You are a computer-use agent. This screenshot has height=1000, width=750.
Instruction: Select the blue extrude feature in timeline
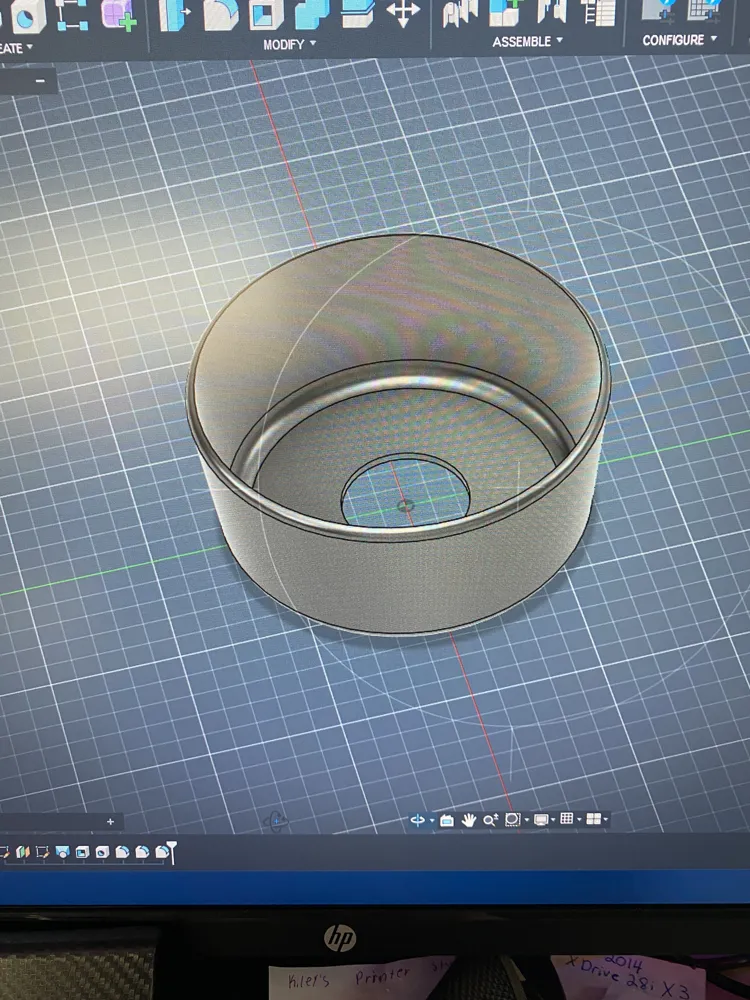[62, 852]
